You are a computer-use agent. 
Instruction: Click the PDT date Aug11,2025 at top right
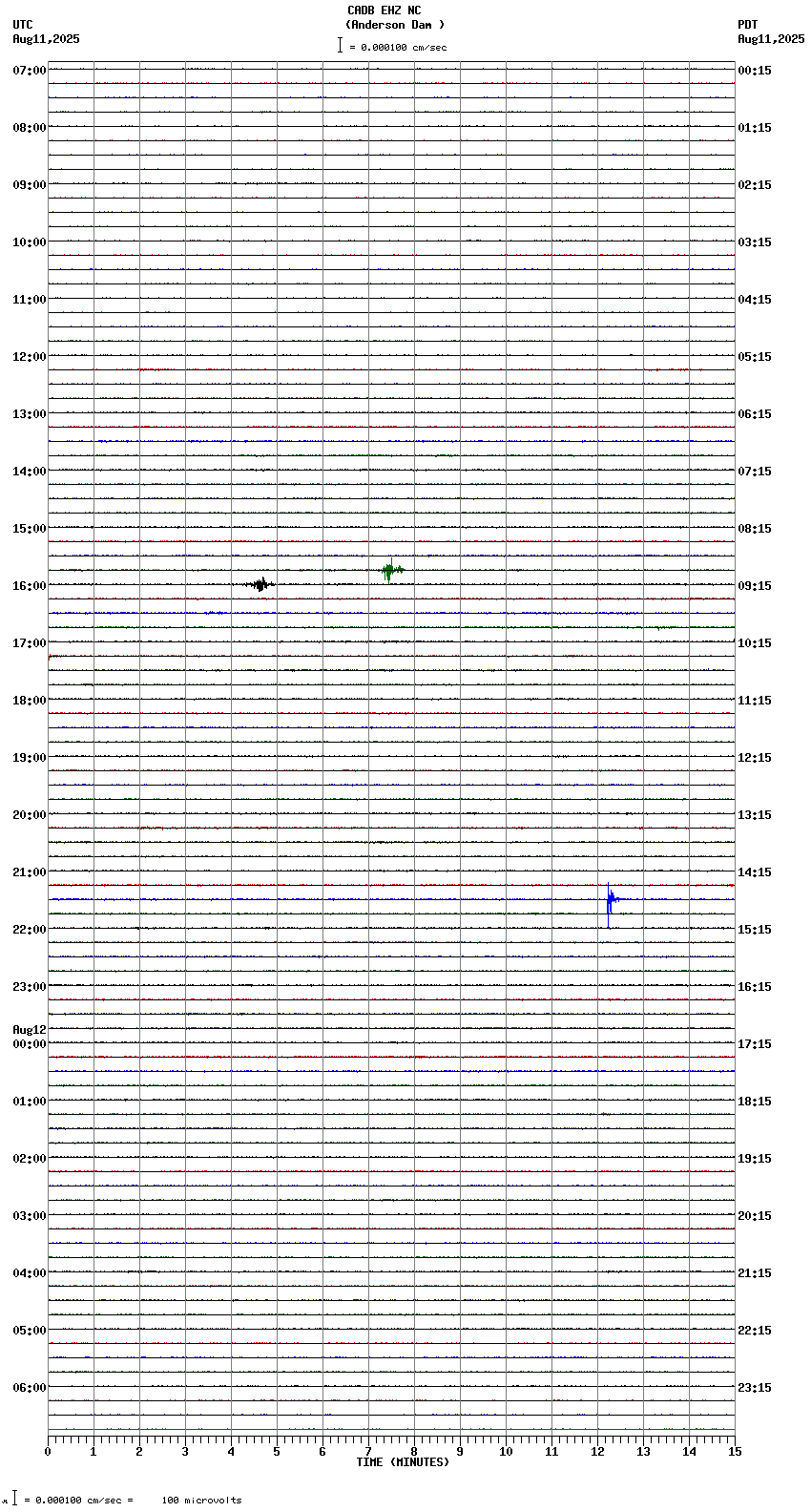click(x=771, y=39)
